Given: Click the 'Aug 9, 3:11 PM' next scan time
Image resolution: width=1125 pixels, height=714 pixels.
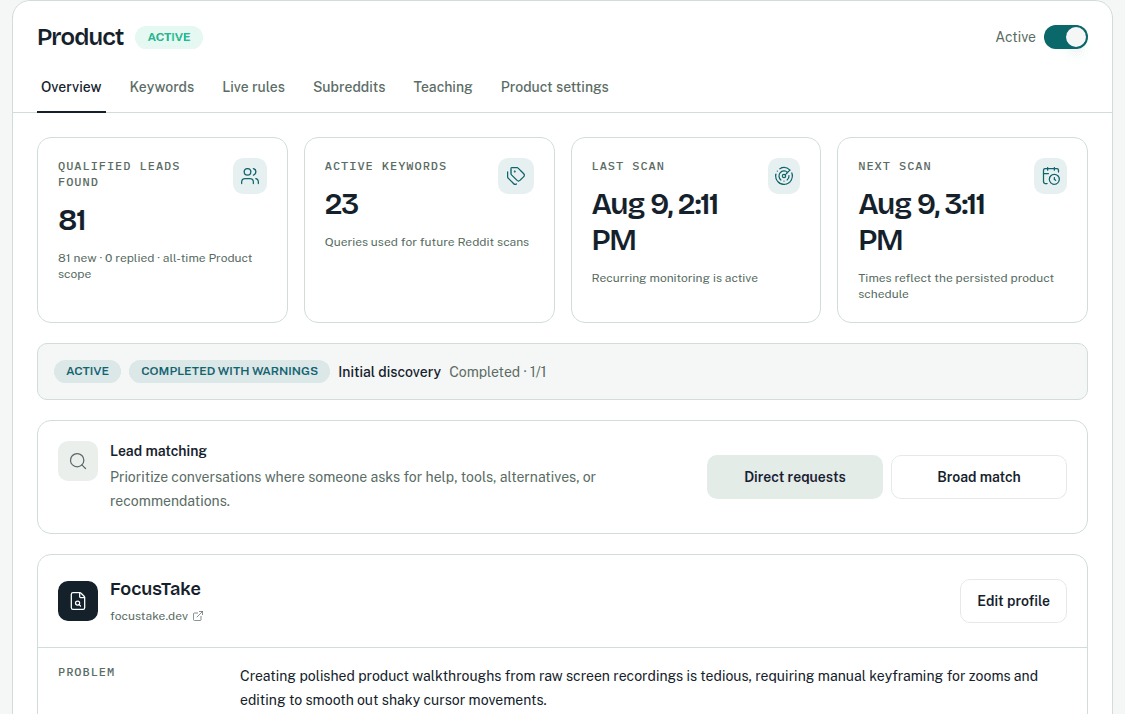Looking at the screenshot, I should (921, 222).
